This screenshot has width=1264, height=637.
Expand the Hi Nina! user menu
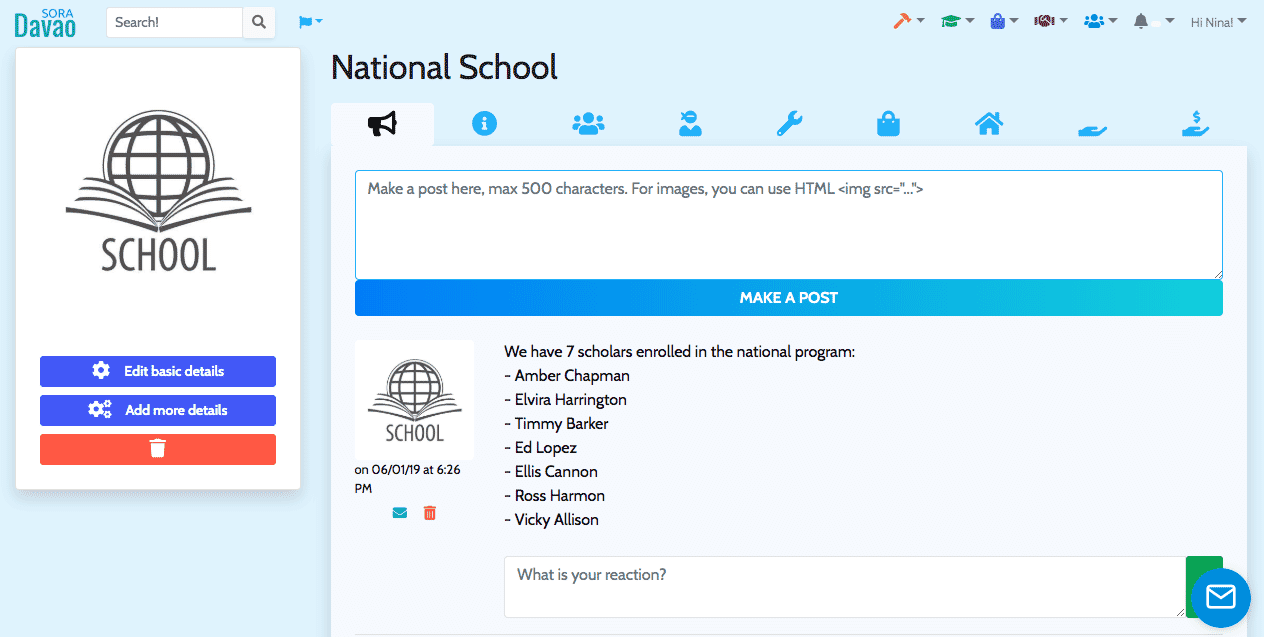[1218, 22]
